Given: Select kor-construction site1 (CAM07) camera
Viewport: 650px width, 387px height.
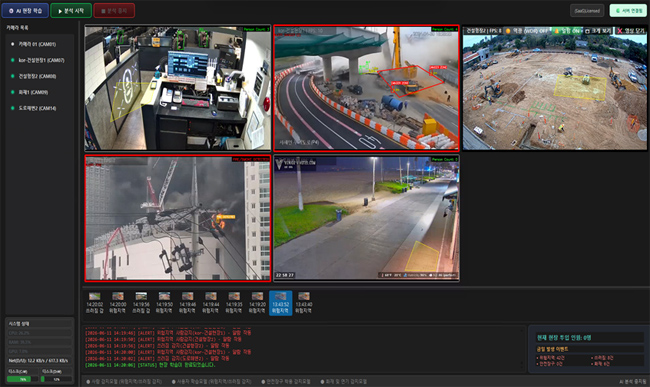Looking at the screenshot, I should (x=41, y=60).
